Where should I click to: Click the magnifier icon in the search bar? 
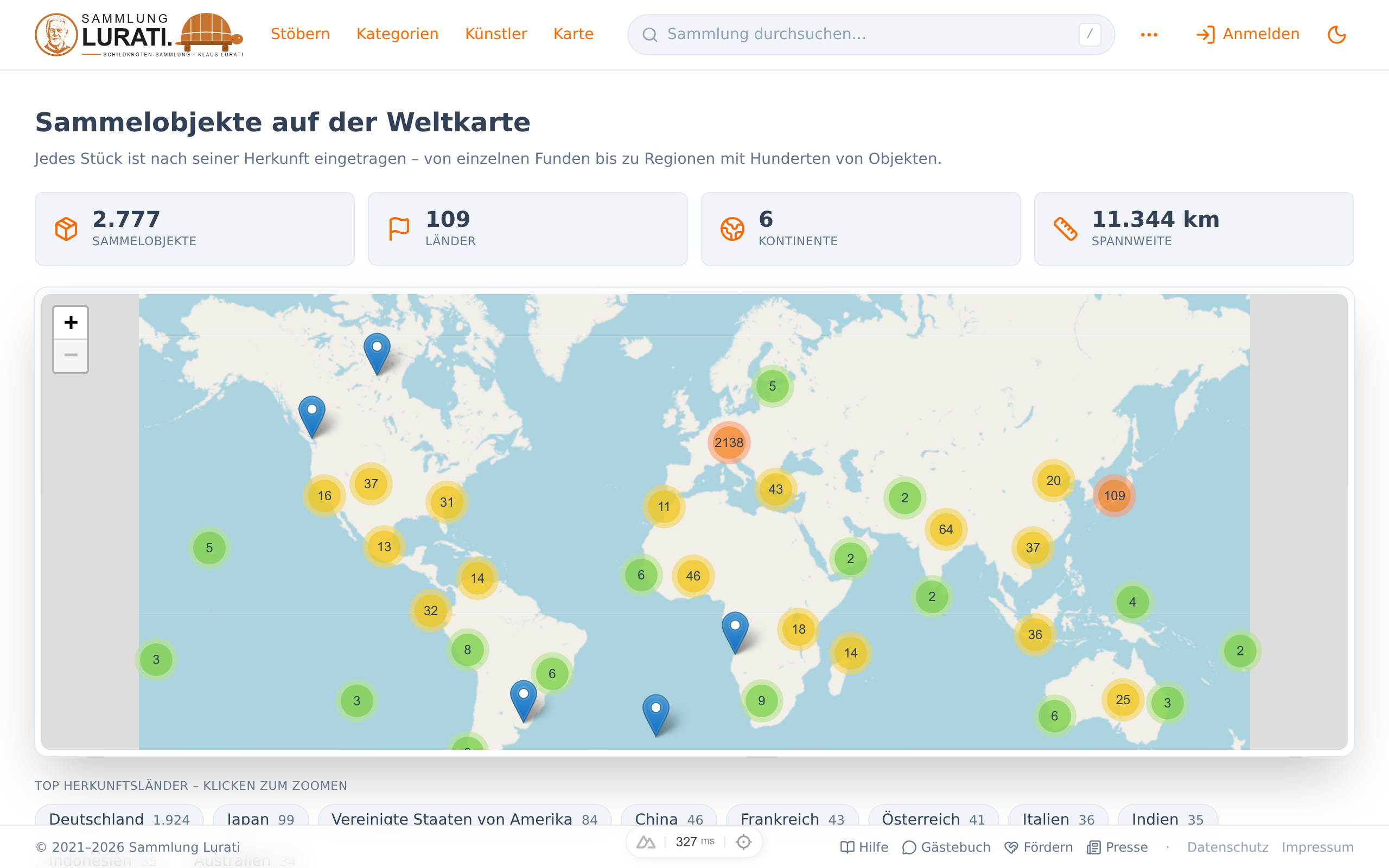649,35
